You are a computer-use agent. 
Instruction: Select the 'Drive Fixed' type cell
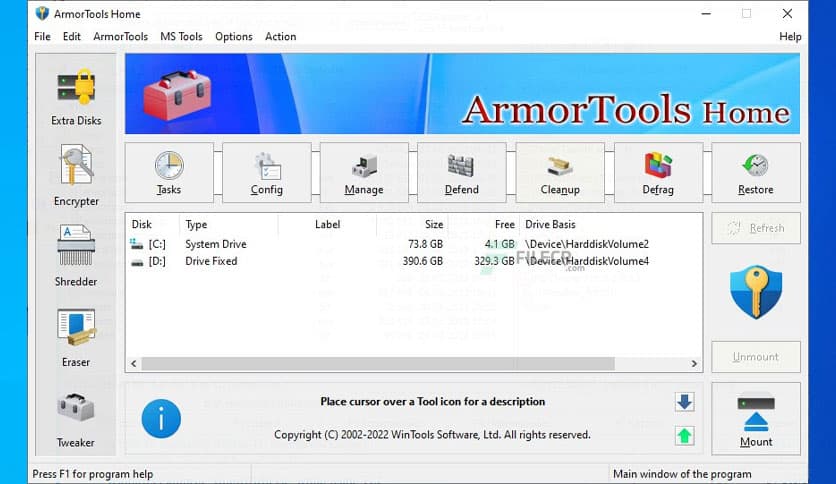tap(211, 261)
